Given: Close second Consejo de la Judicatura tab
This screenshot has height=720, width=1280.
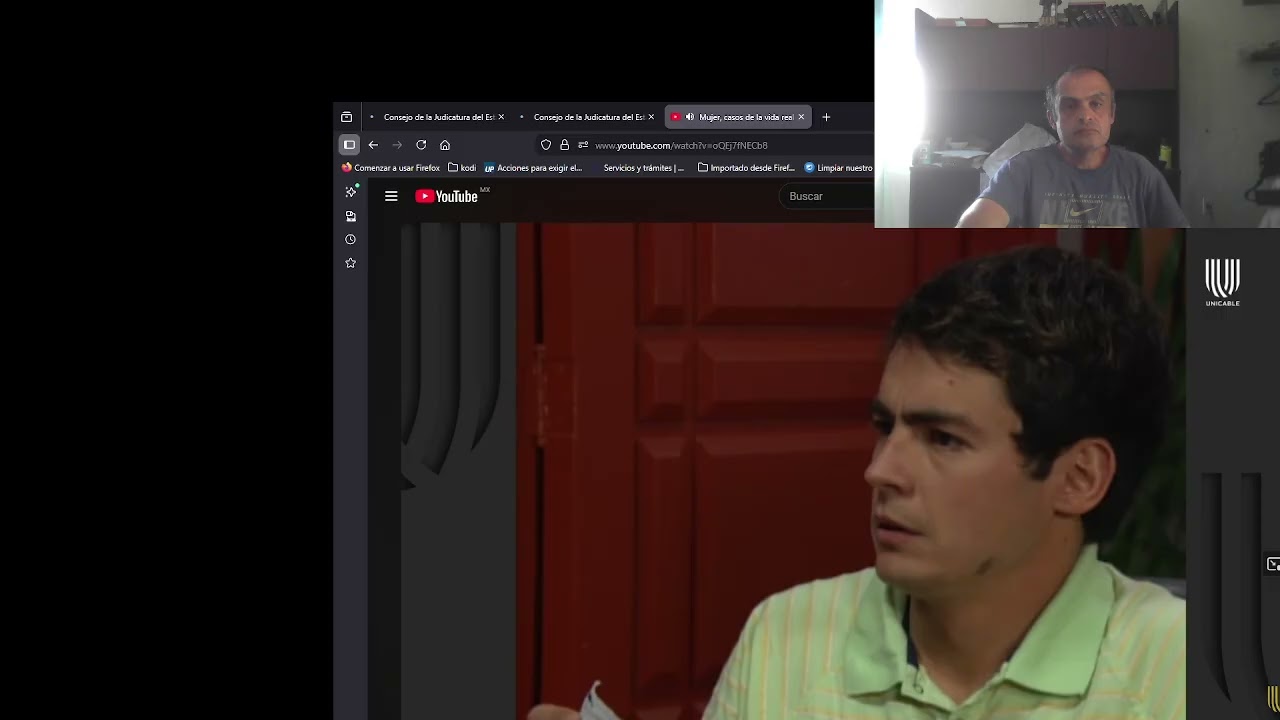Looking at the screenshot, I should [651, 117].
